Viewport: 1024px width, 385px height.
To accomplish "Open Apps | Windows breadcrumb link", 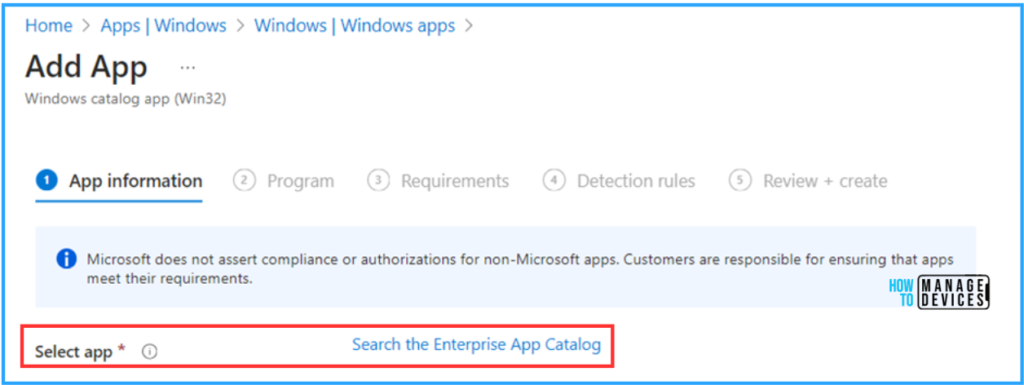I will [x=163, y=26].
